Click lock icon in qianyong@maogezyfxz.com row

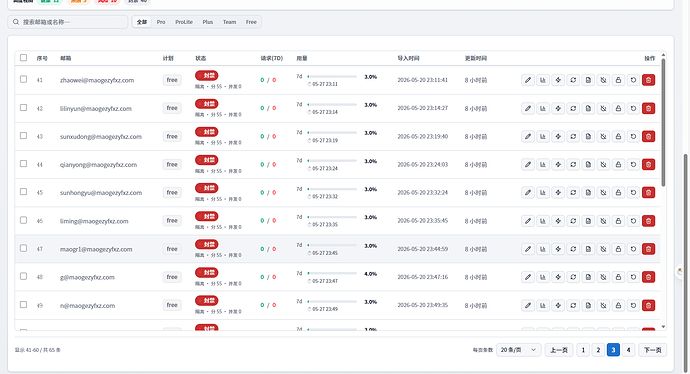pos(618,165)
